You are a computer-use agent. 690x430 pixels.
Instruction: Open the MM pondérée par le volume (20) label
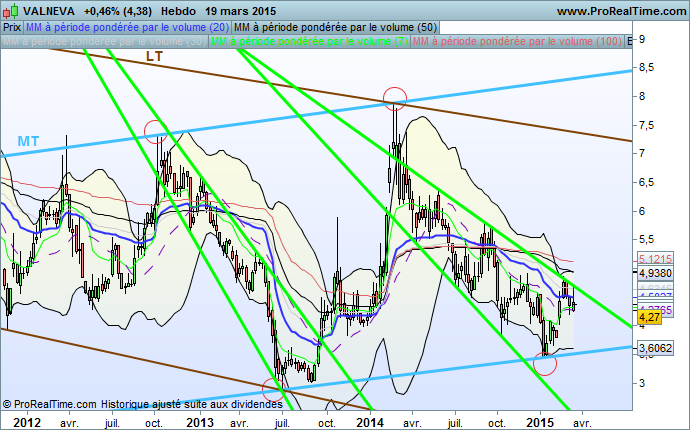coord(127,27)
